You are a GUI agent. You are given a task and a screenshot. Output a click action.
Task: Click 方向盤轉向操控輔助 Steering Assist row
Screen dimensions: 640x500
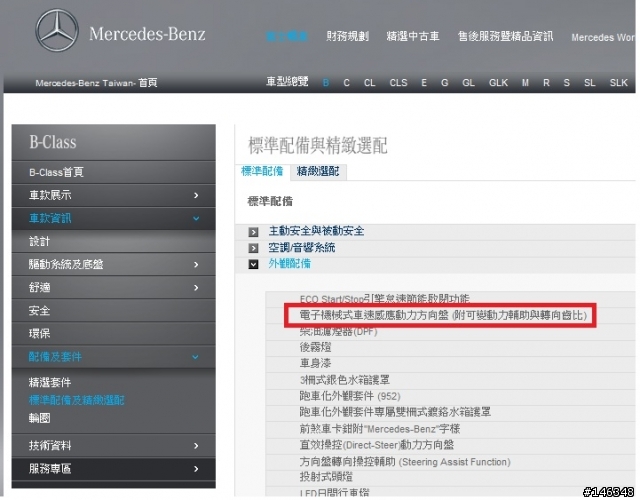tap(450, 462)
